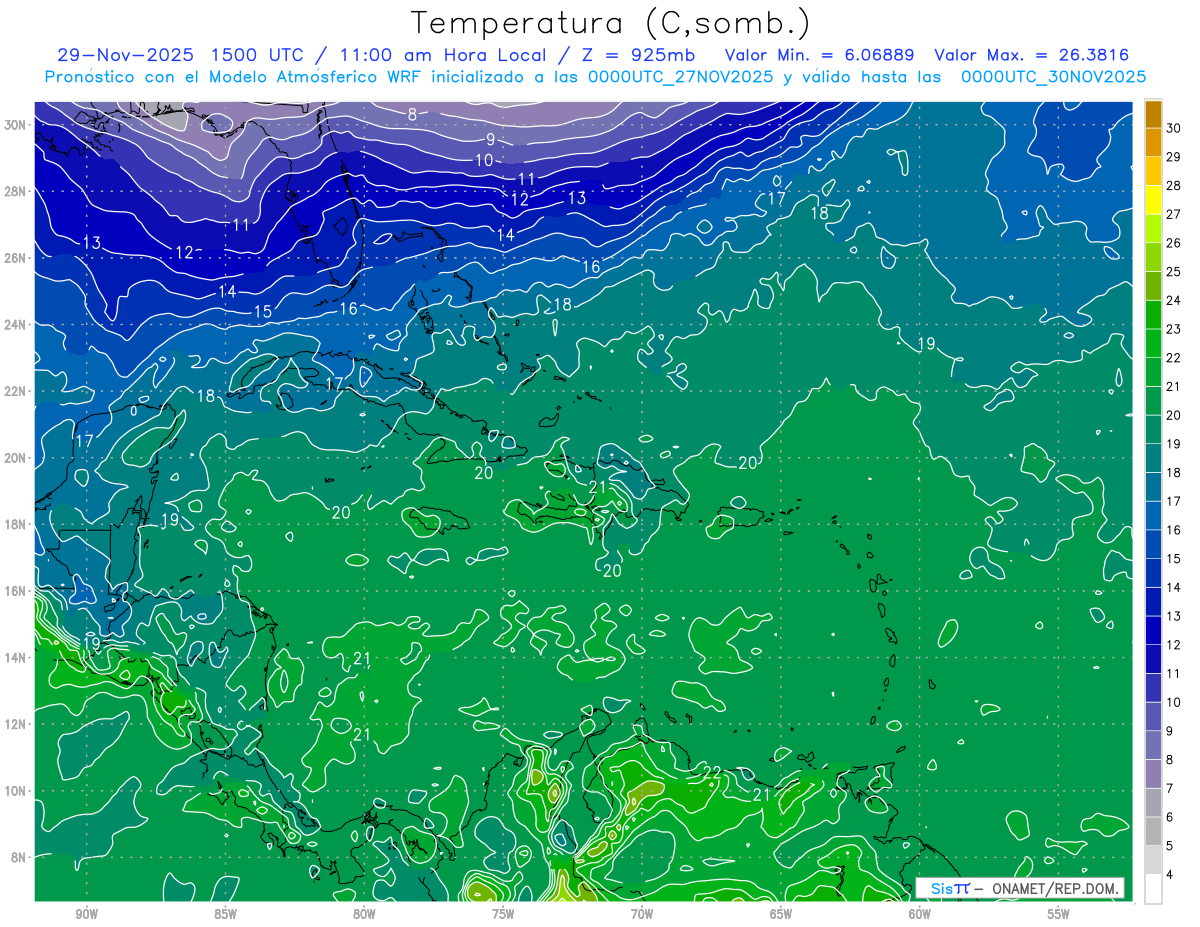Click the '15' contour label on the map

262,312
